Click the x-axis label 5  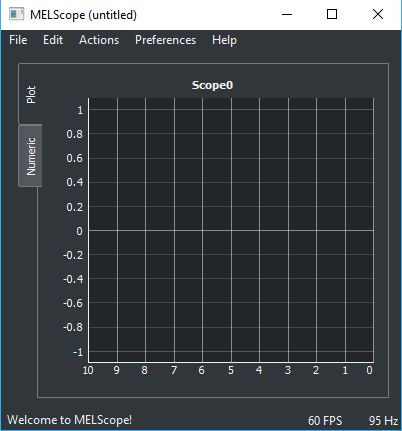pyautogui.click(x=231, y=370)
